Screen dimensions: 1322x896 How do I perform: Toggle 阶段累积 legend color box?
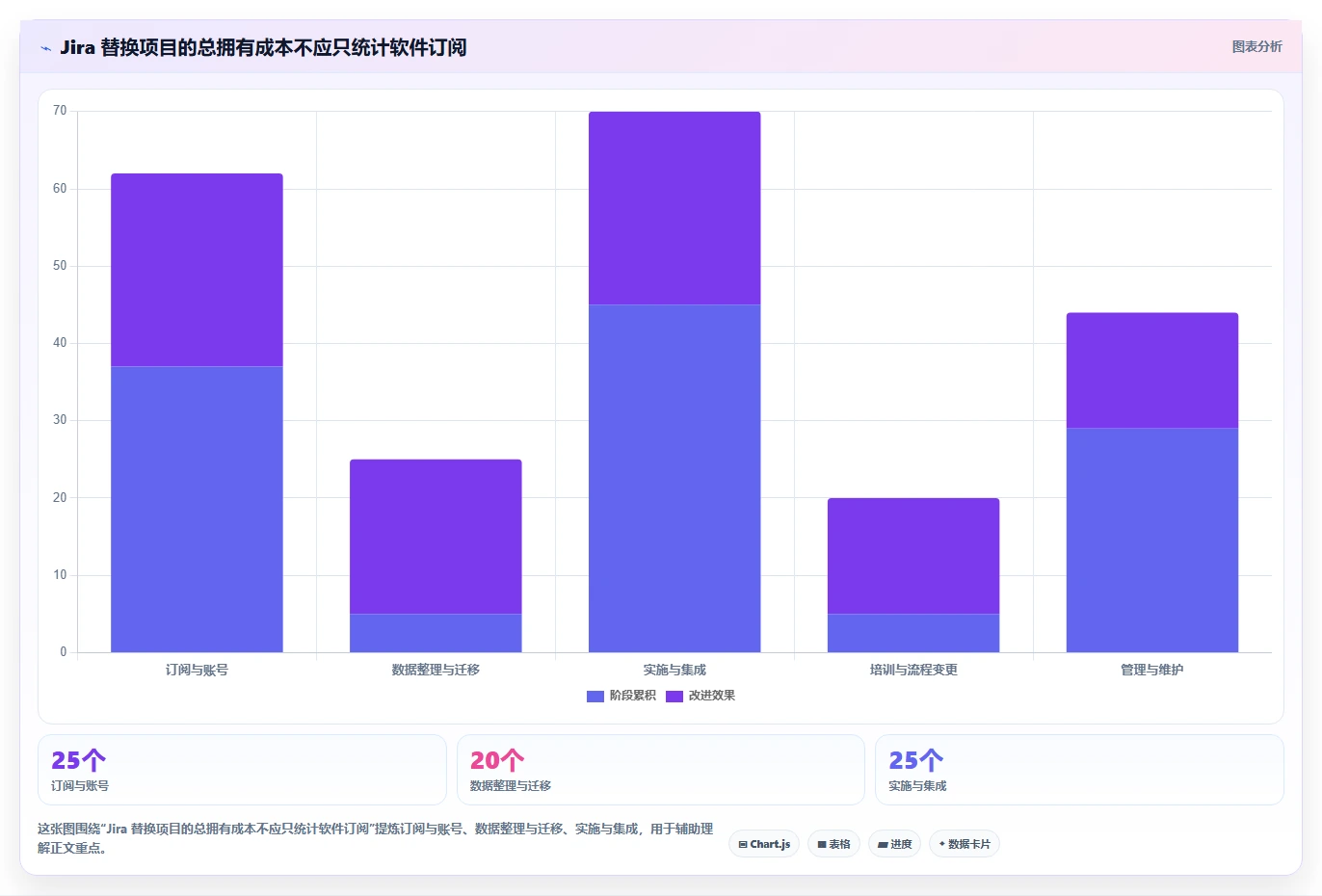tap(595, 696)
